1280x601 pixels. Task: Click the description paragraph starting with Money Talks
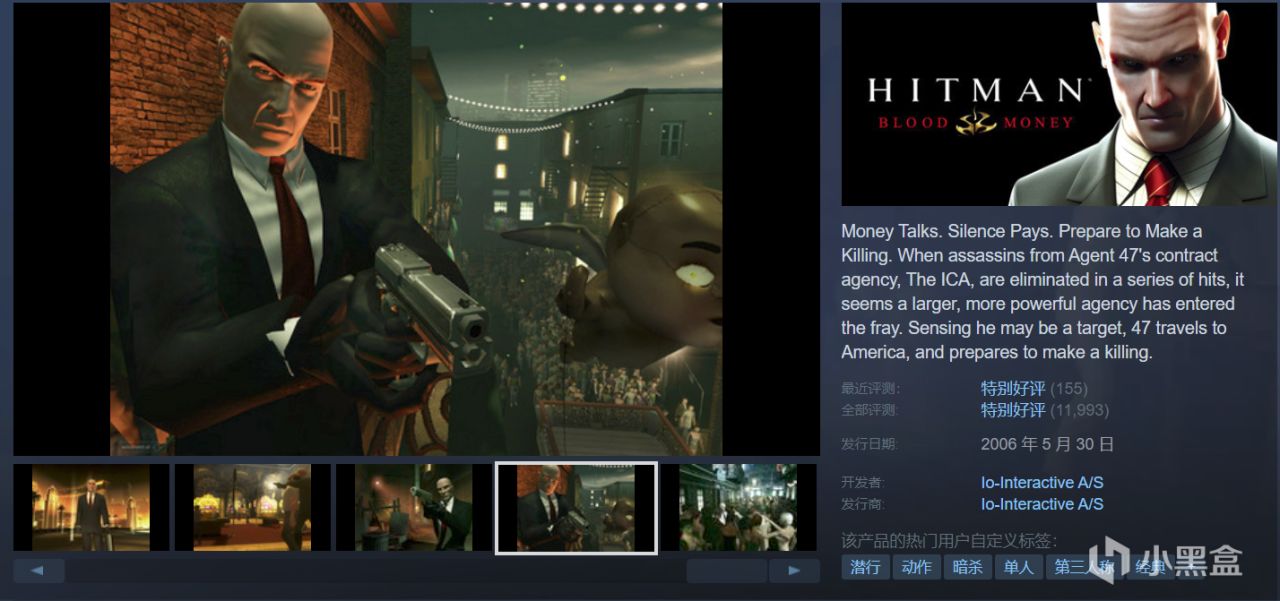pyautogui.click(x=1042, y=292)
